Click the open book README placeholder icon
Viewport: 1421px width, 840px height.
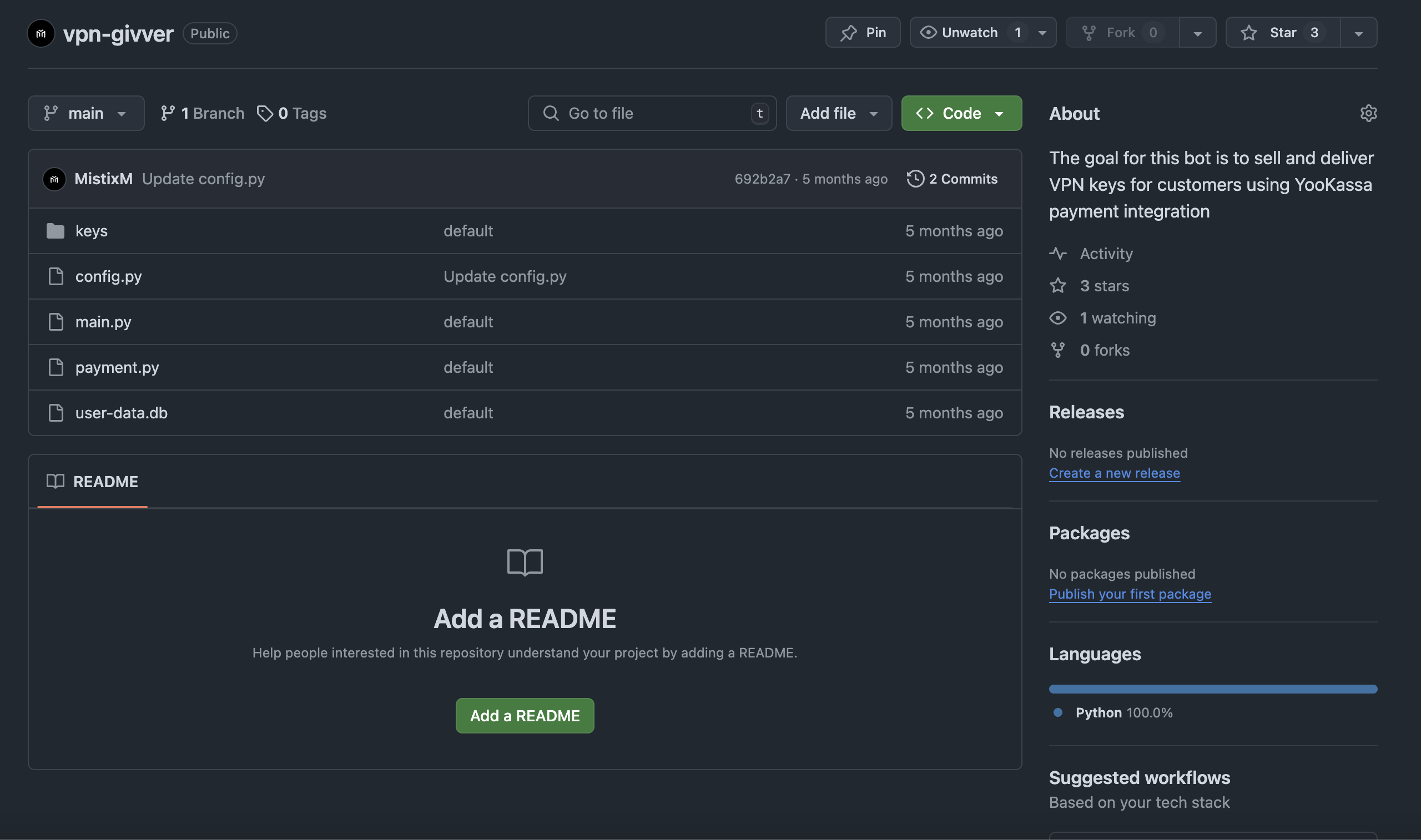[x=525, y=562]
